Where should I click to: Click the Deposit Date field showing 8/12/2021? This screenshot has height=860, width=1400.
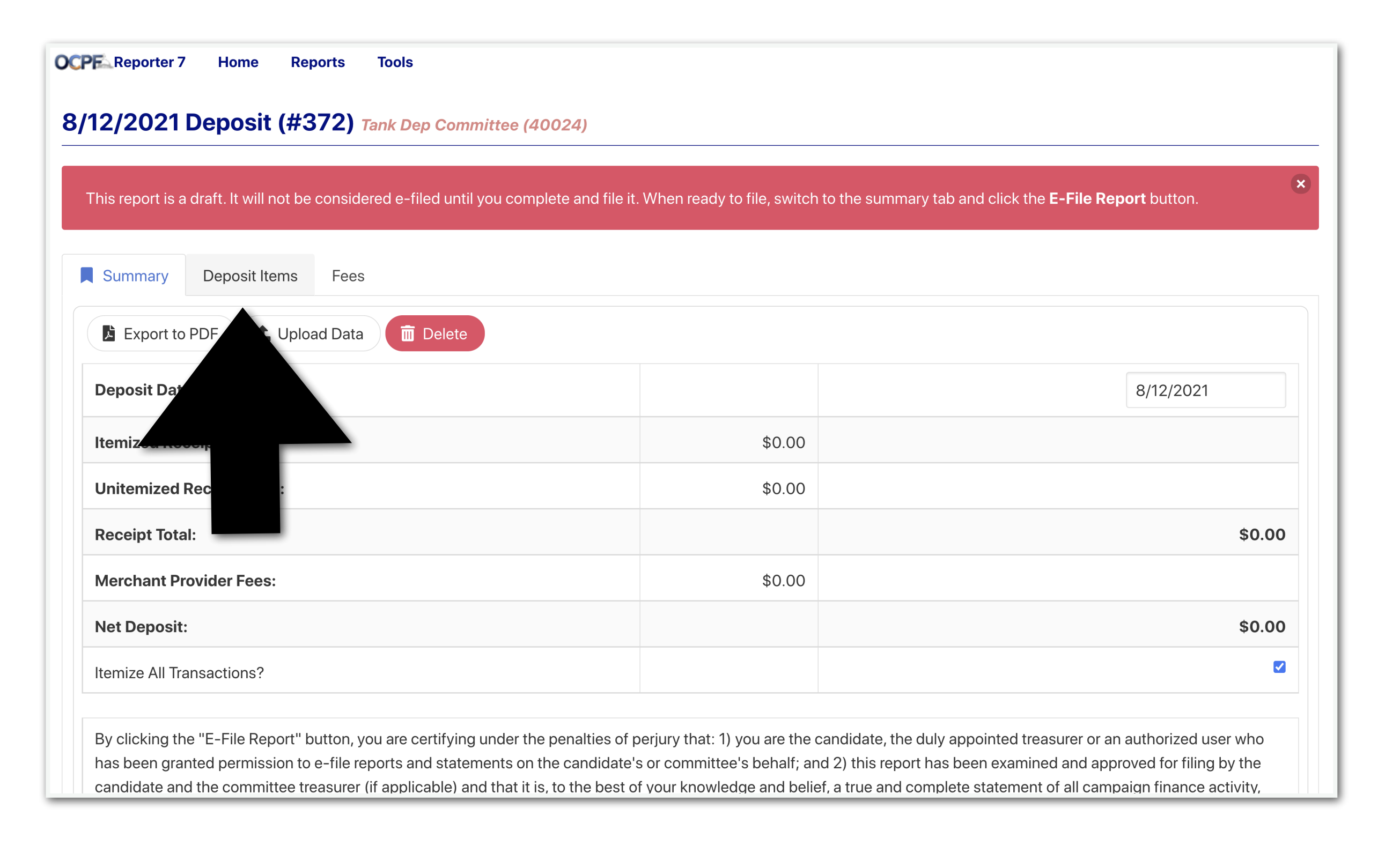coord(1205,390)
